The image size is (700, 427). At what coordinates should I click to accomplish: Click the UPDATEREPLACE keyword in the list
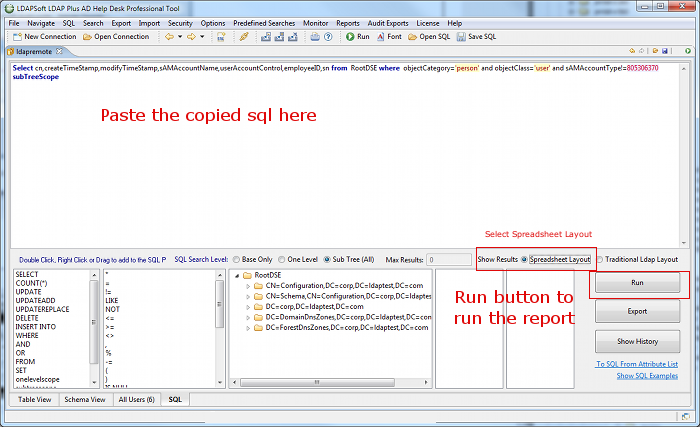(42, 310)
